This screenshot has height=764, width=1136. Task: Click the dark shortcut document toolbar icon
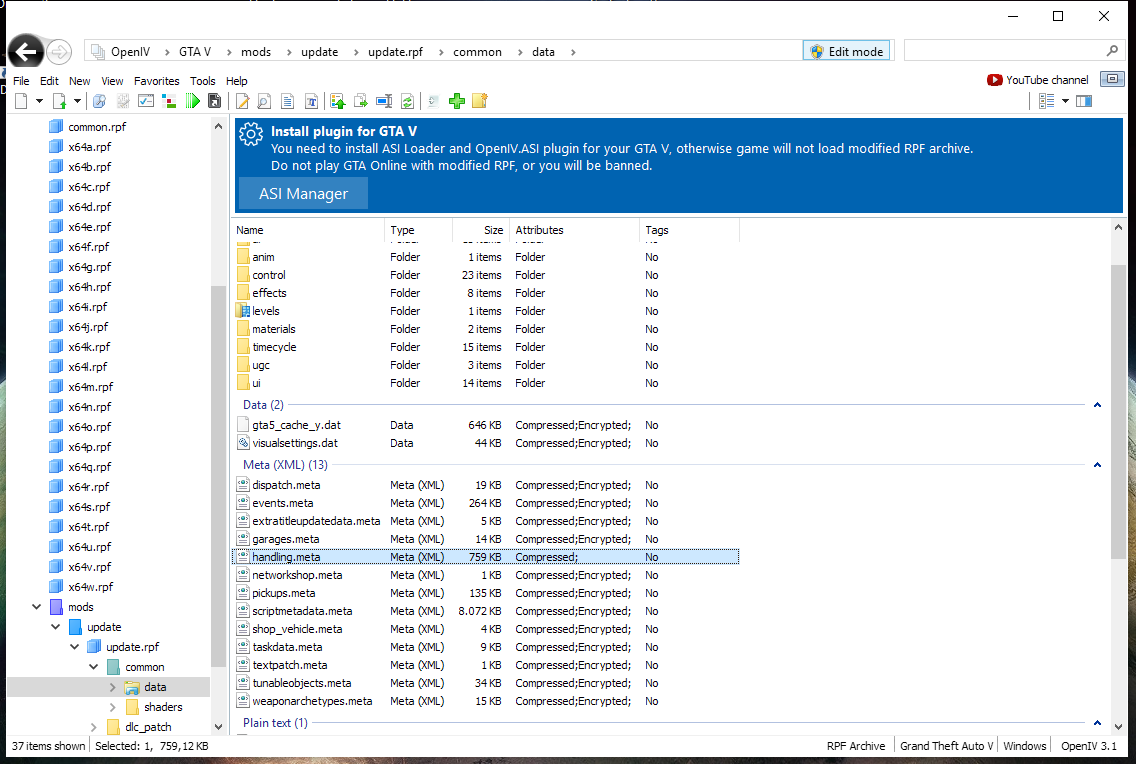(214, 101)
